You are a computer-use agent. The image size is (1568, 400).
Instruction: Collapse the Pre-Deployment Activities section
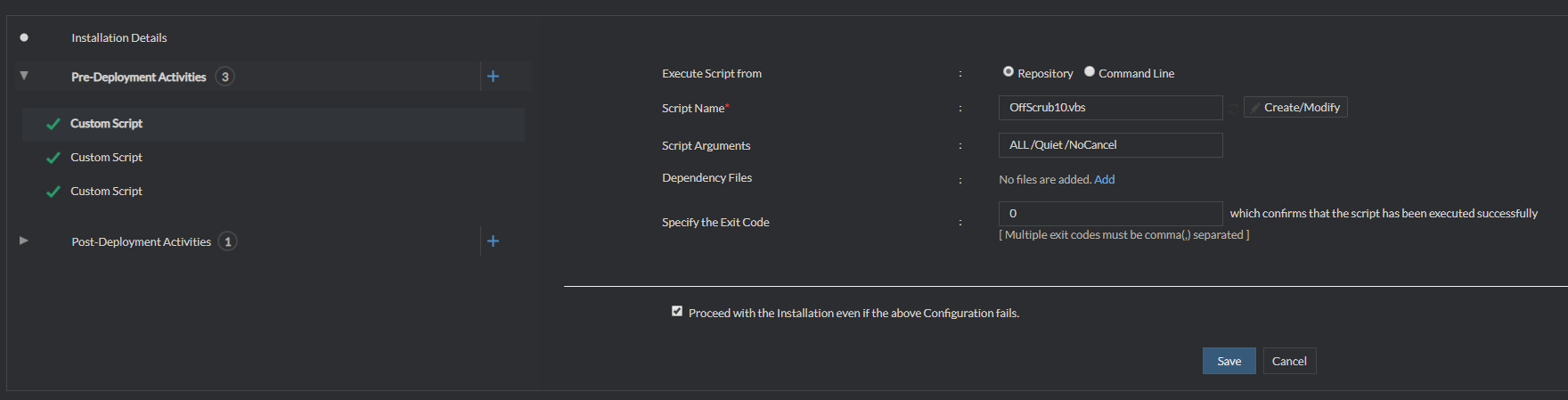point(24,76)
